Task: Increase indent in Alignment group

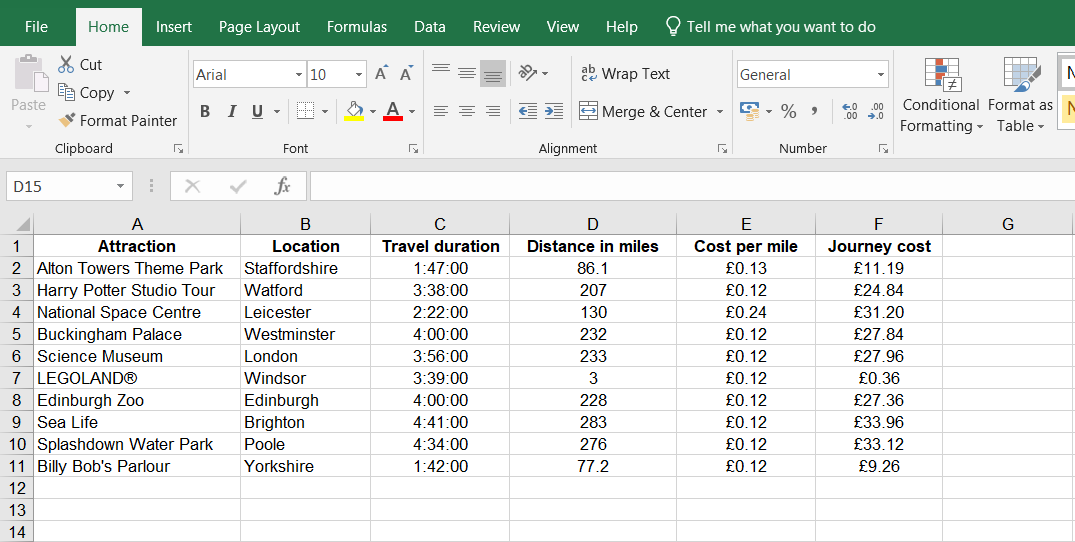Action: click(x=553, y=111)
